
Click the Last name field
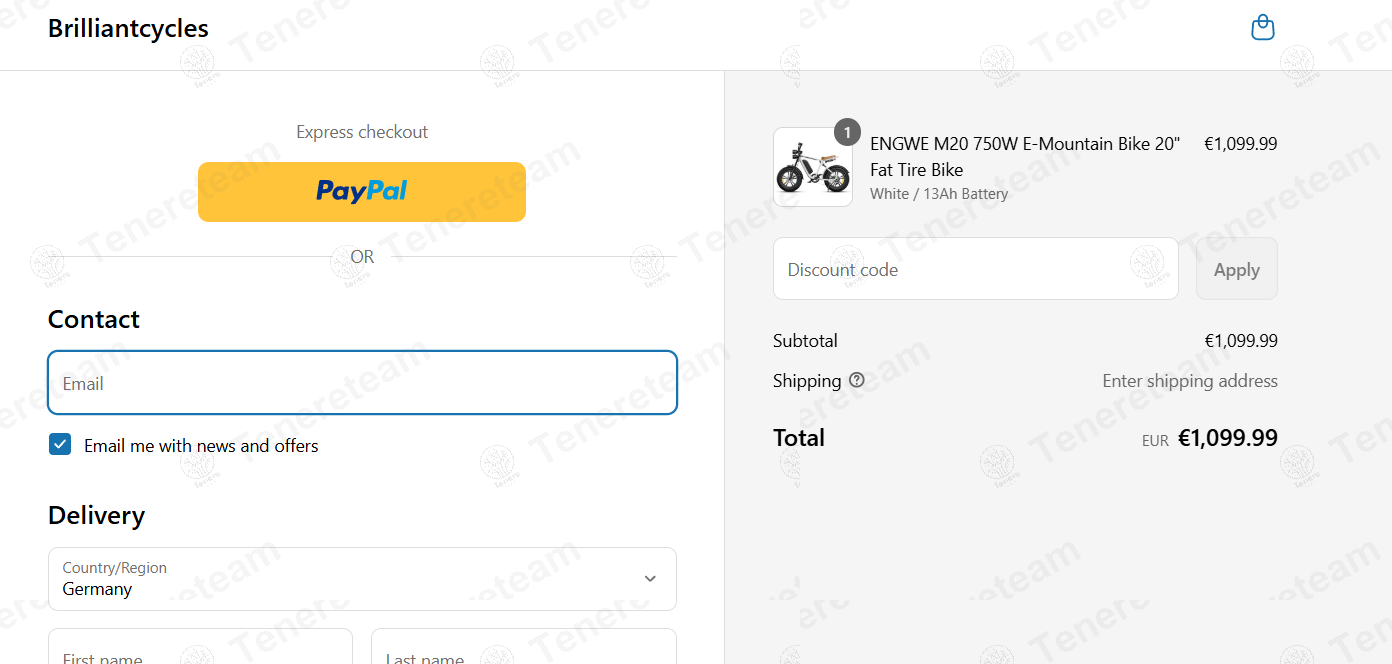[x=524, y=647]
